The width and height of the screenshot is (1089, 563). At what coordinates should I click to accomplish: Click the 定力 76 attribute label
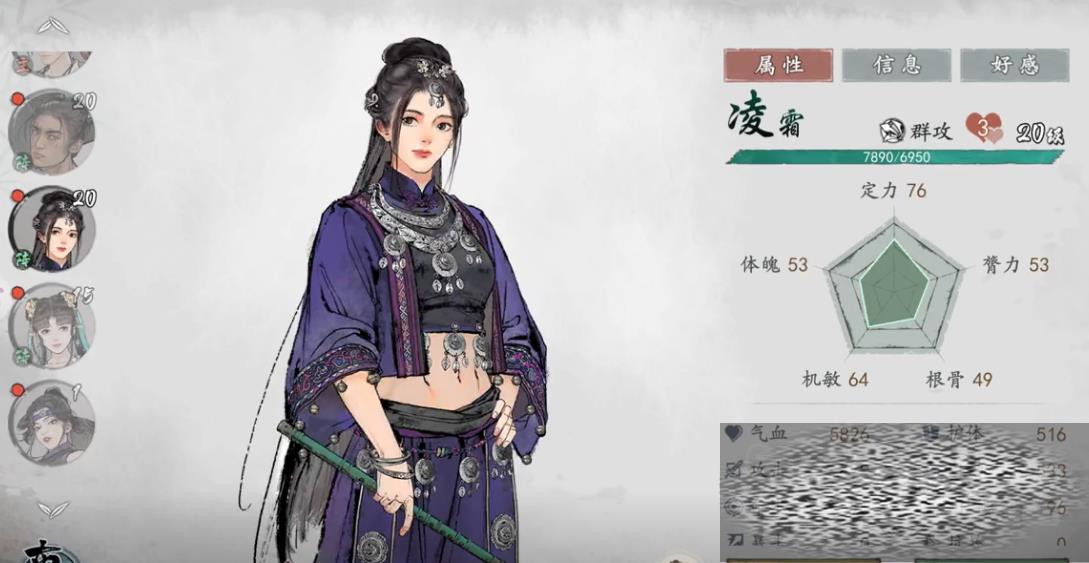893,190
